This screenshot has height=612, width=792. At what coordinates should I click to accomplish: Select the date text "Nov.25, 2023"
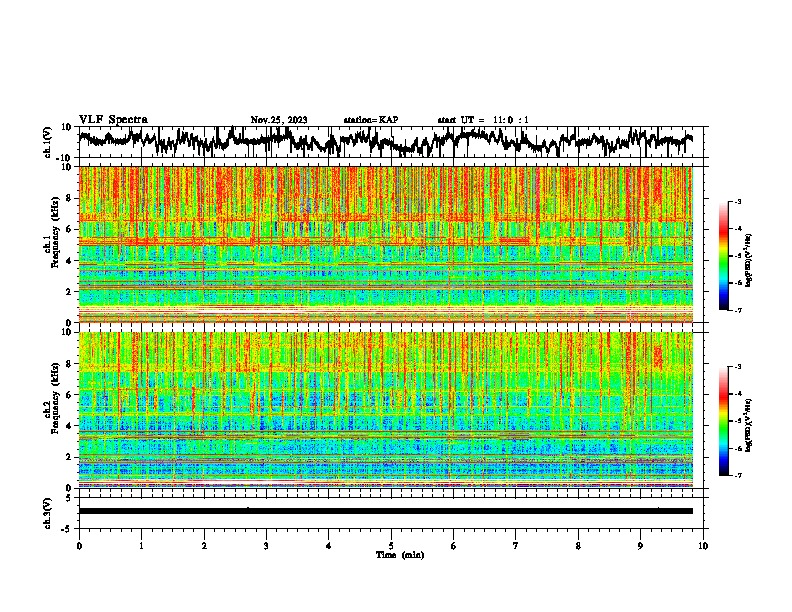point(279,120)
